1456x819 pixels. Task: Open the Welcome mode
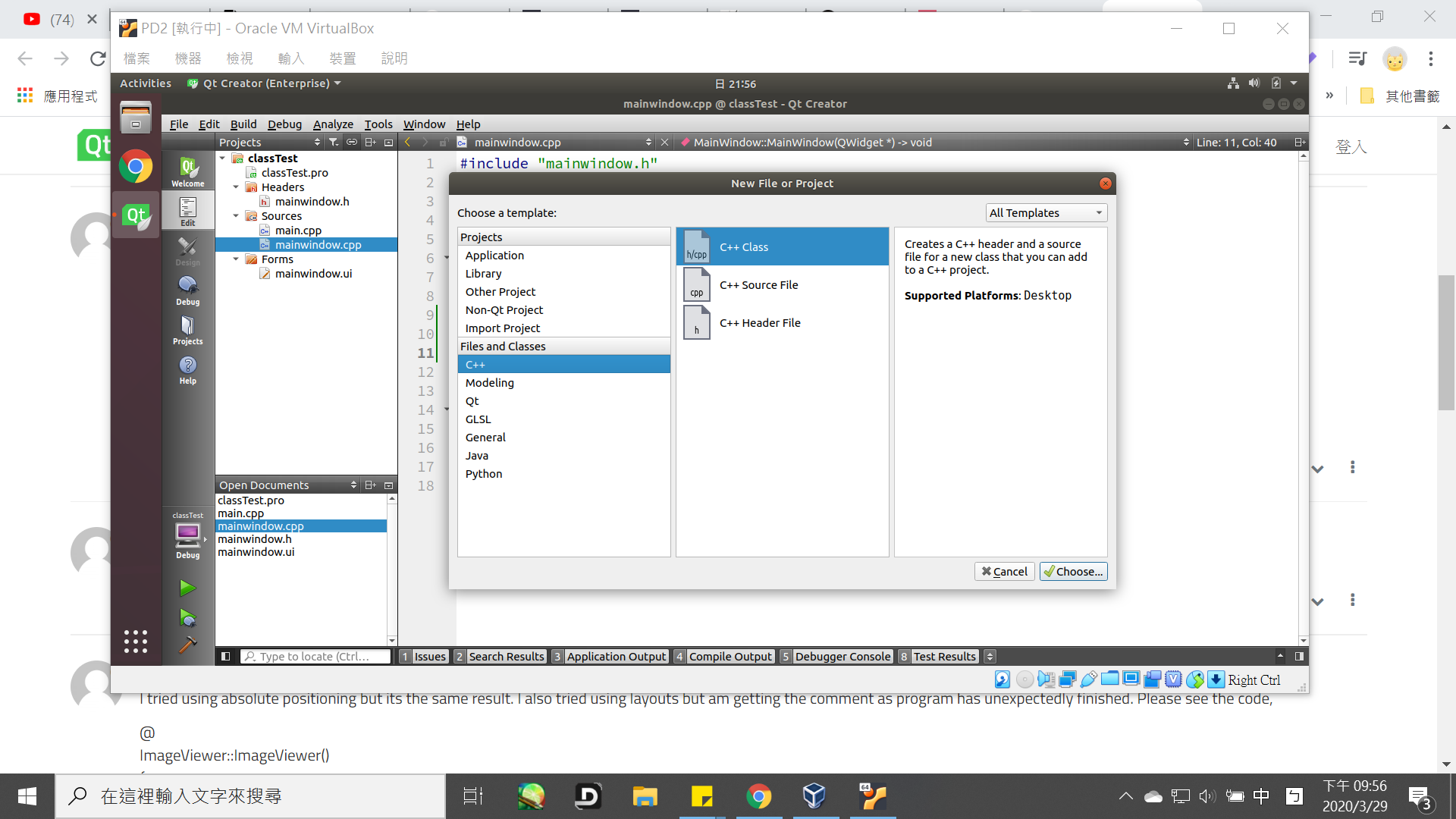click(x=187, y=171)
